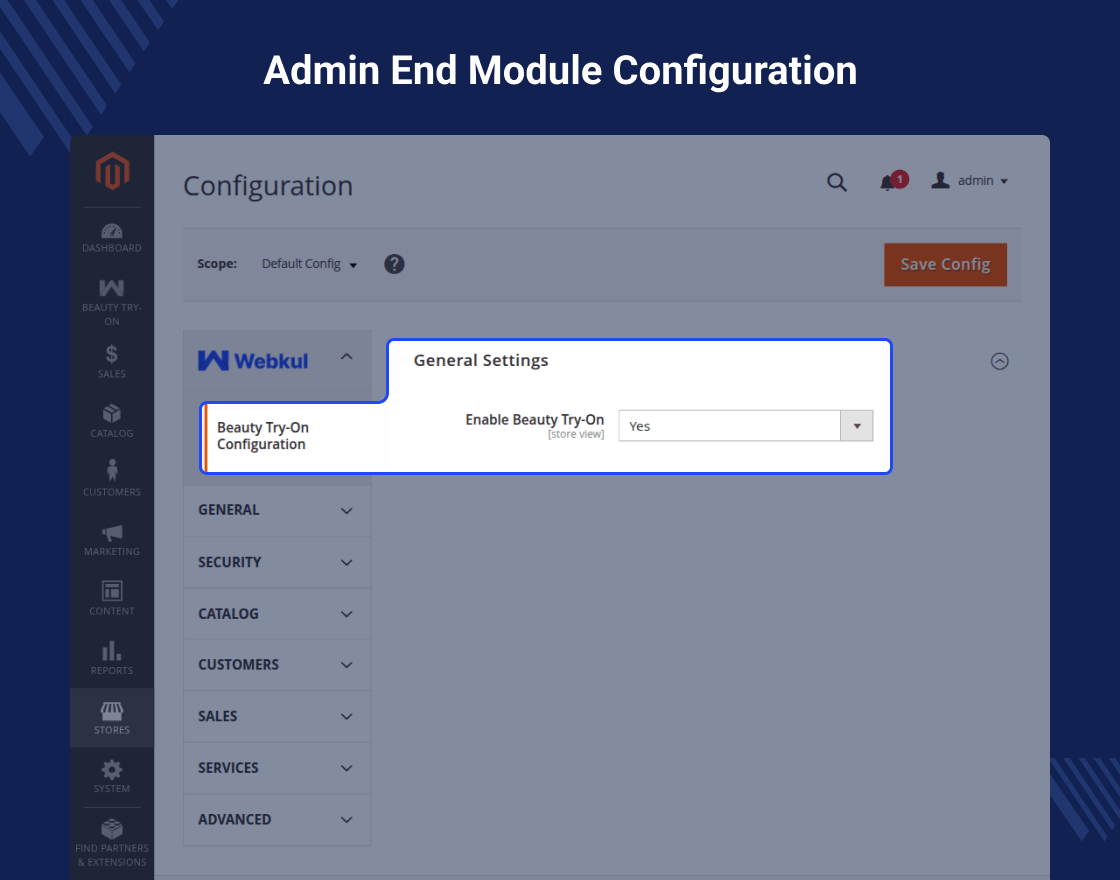Open the Marketing megaphone icon
The image size is (1120, 880).
click(112, 538)
